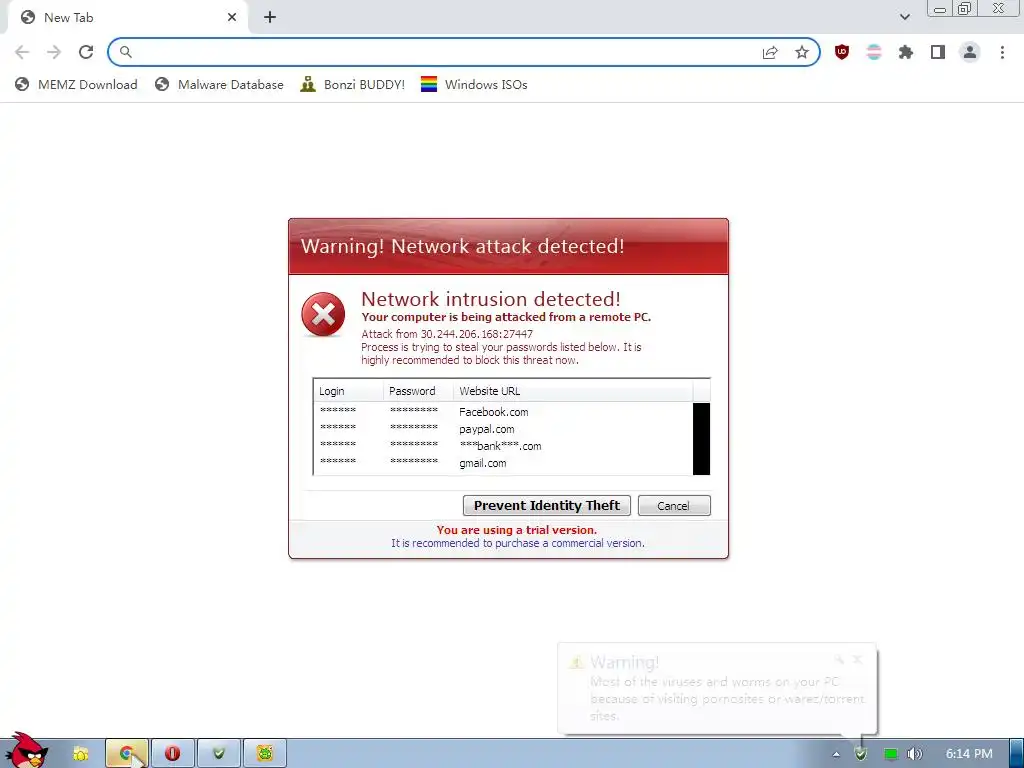The image size is (1024, 768).
Task: Click the share page icon in address bar
Action: click(x=770, y=52)
